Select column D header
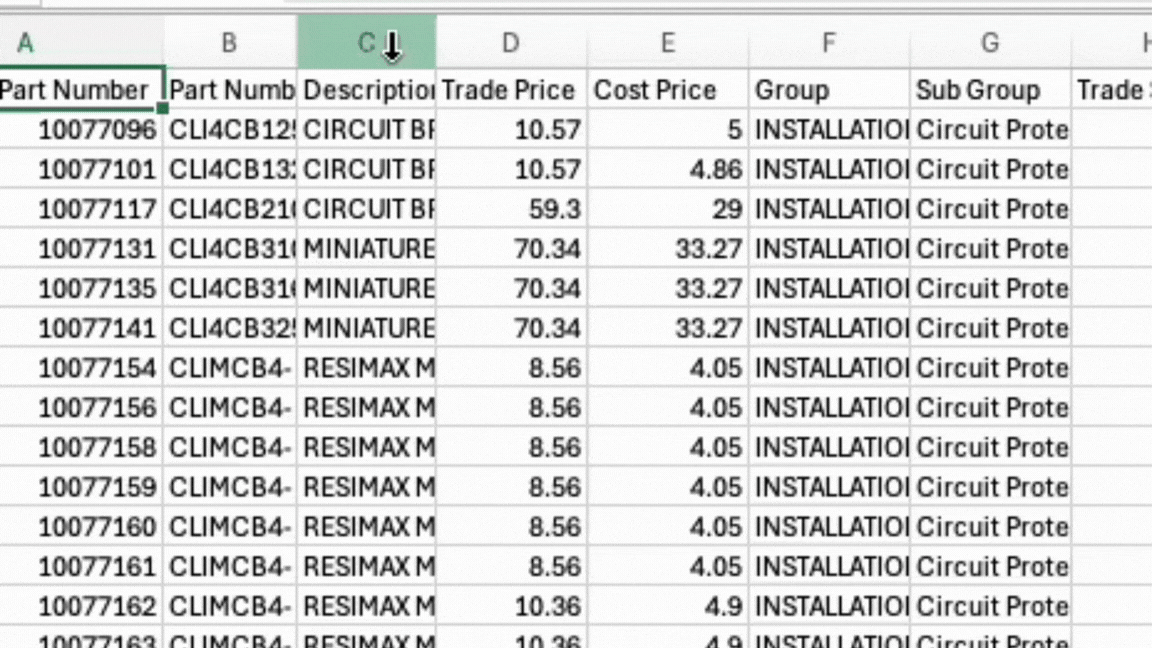This screenshot has height=648, width=1152. [x=510, y=43]
